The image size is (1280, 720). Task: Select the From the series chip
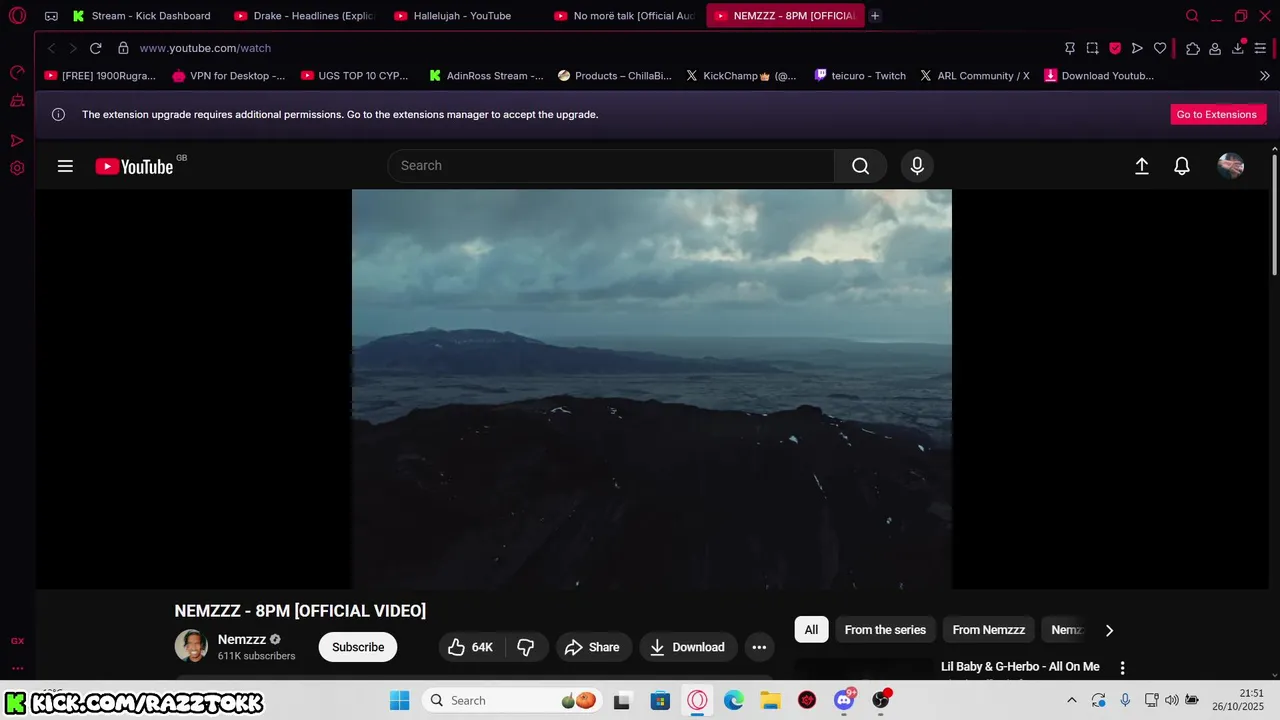coord(885,630)
